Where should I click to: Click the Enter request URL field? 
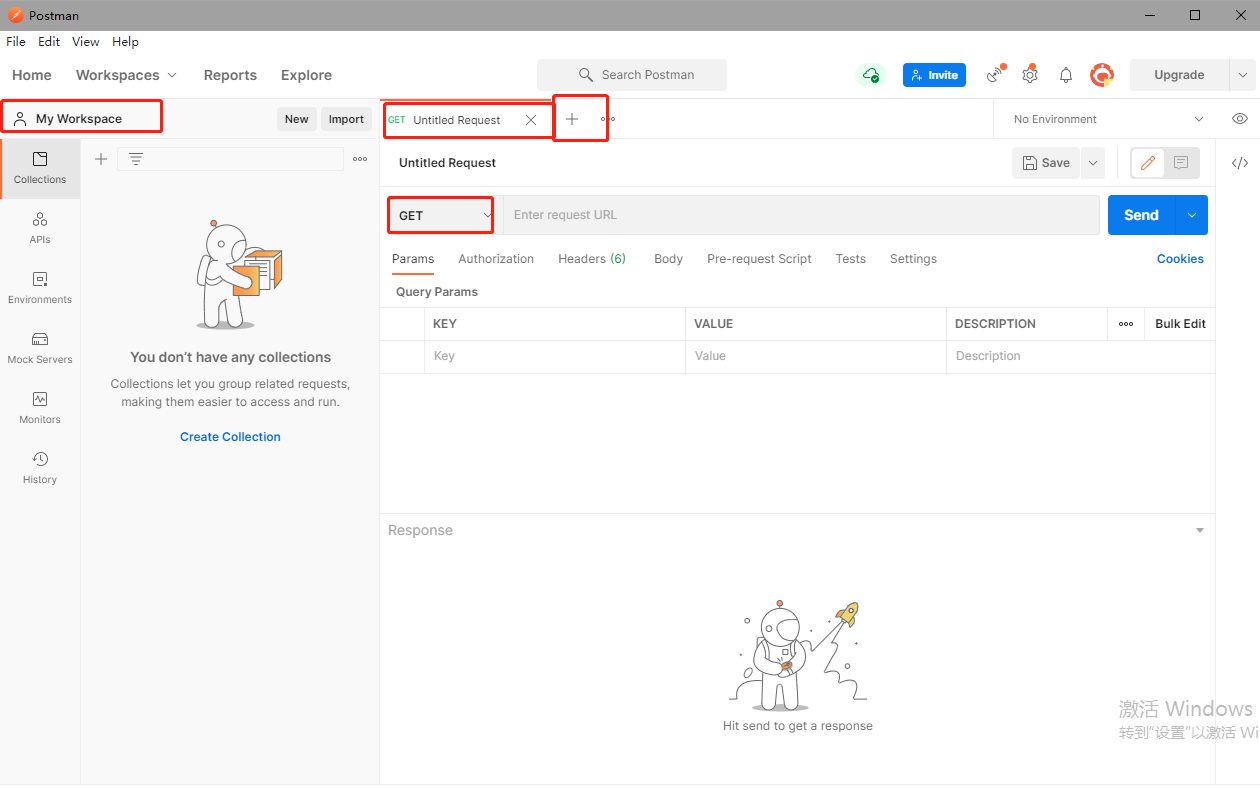tap(800, 215)
